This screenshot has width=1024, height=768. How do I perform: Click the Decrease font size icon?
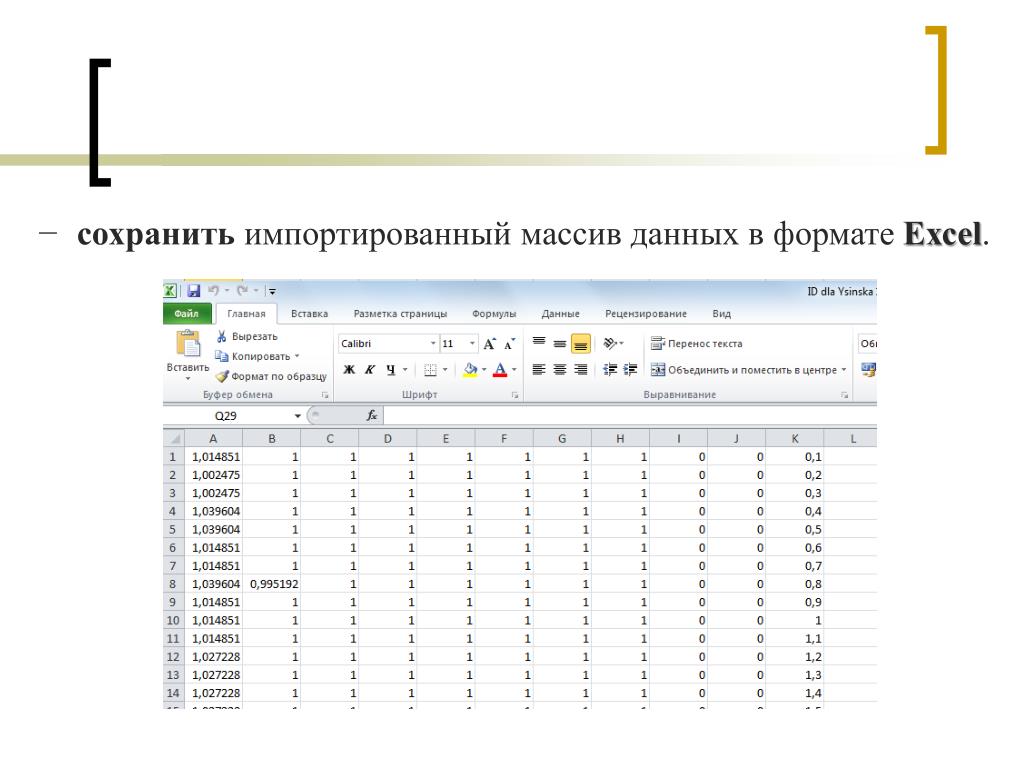click(x=510, y=344)
